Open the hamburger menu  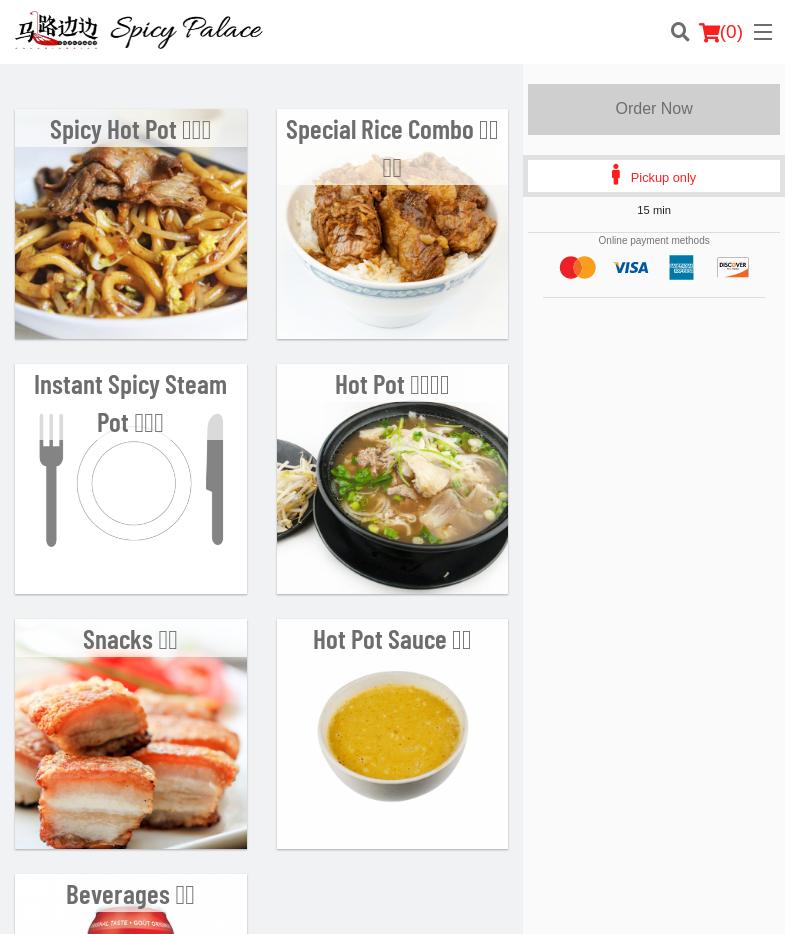(763, 32)
